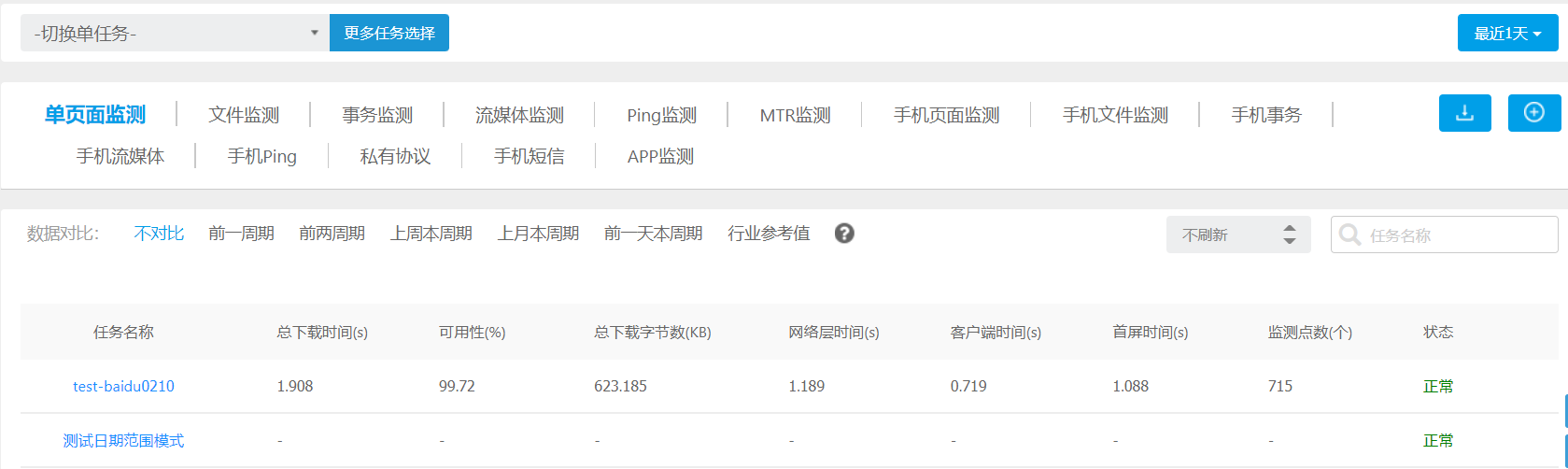Enable 行业参考值 comparison
The image size is (1568, 469).
[x=769, y=234]
